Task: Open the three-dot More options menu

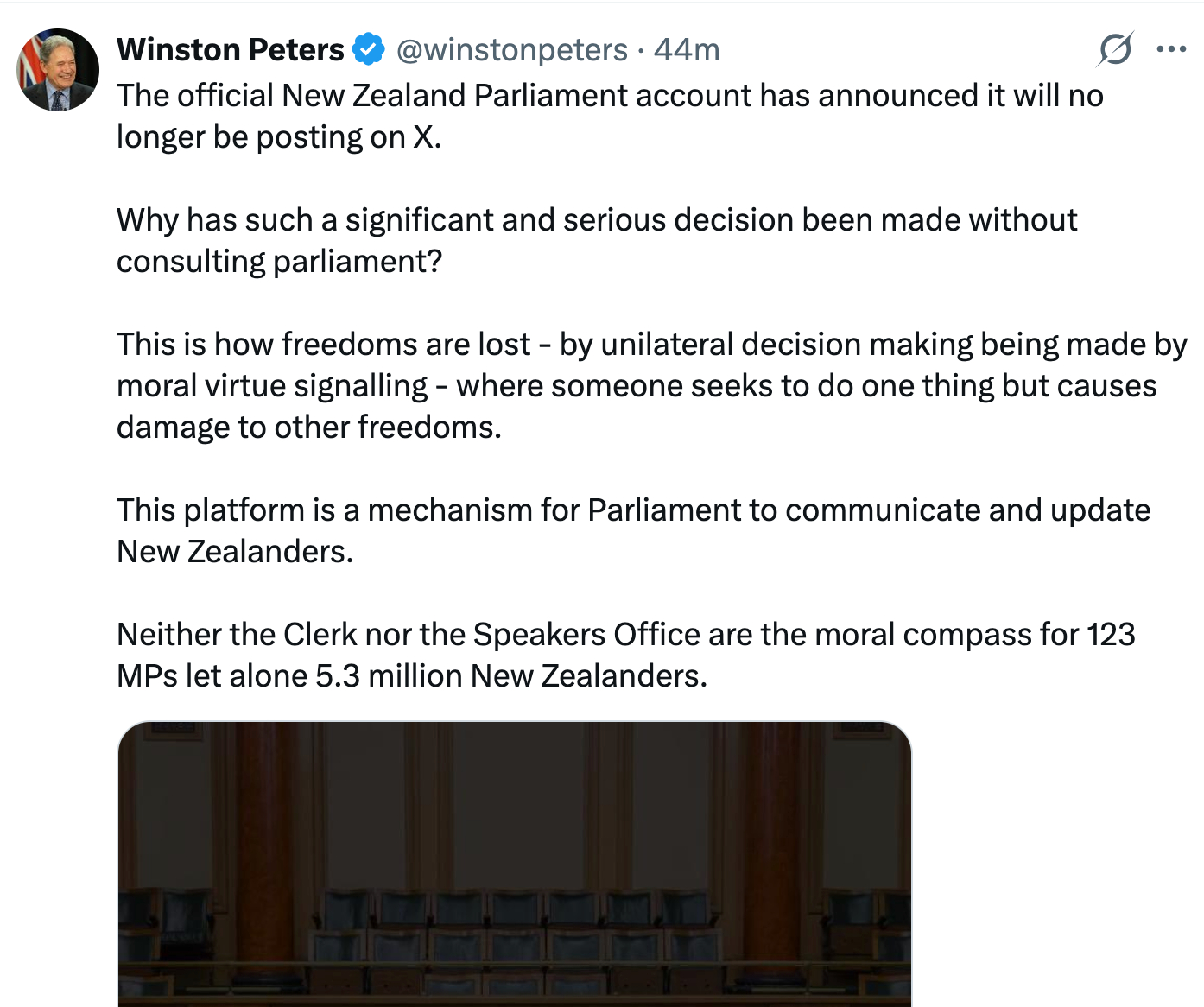Action: point(1170,49)
